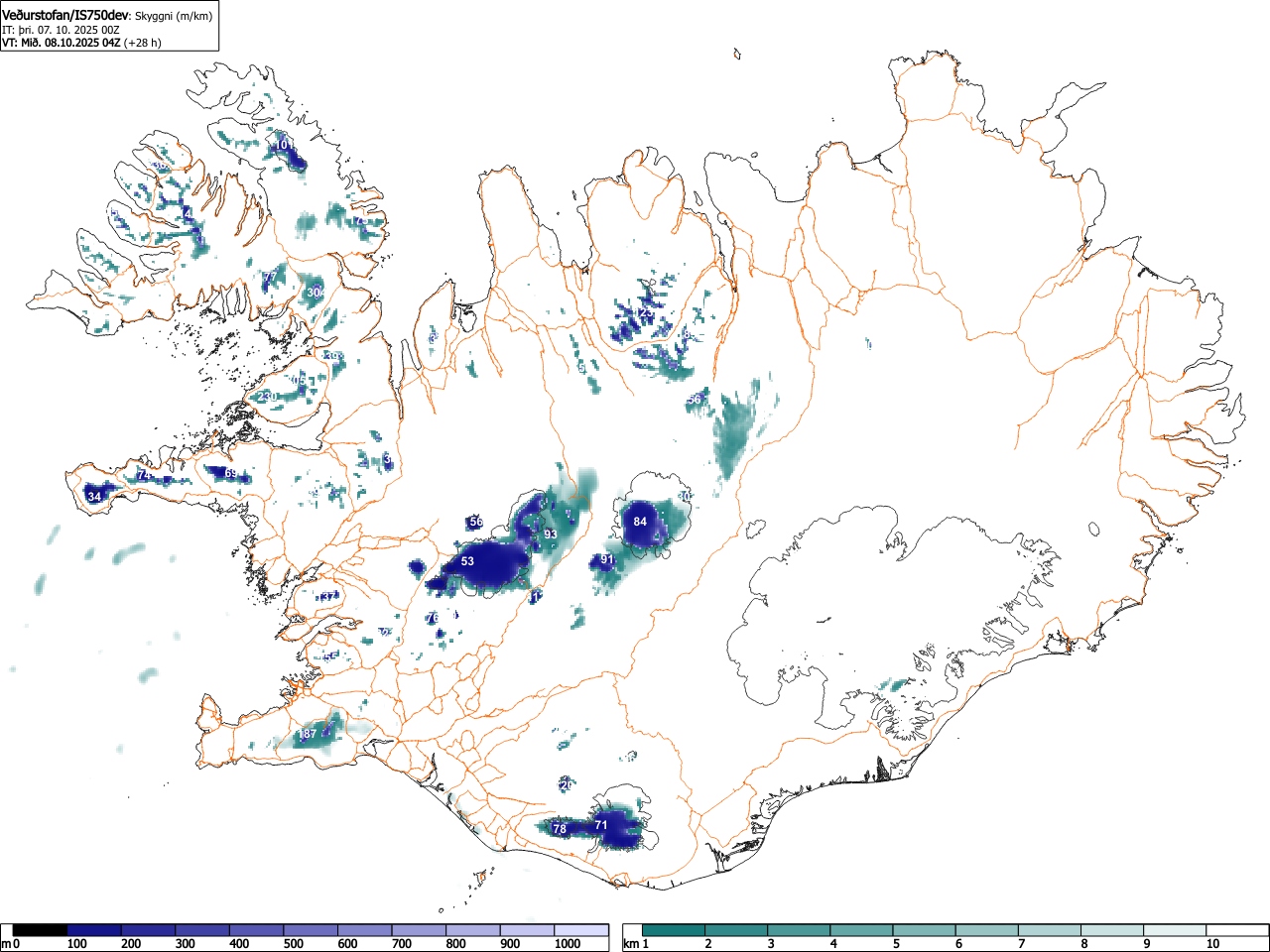Click the 4 tick label on the km scale
Screen dimensions: 1270x952
point(833,944)
